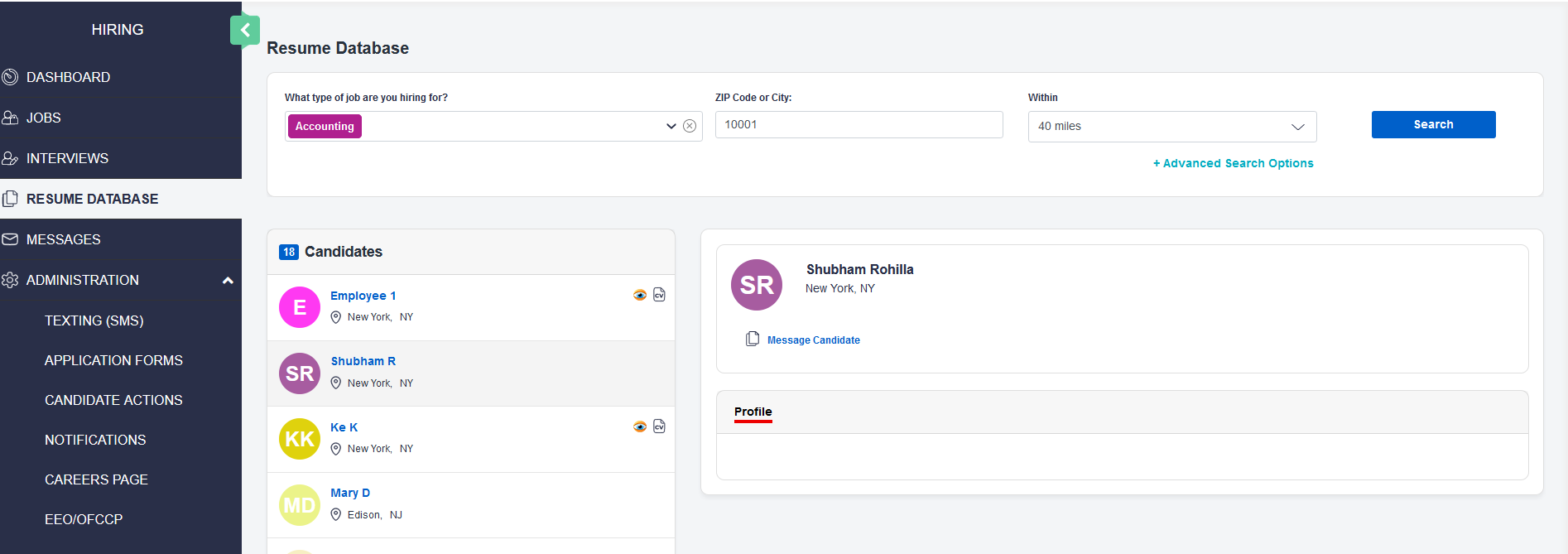
Task: Open the Dashboard menu item
Action: (68, 77)
